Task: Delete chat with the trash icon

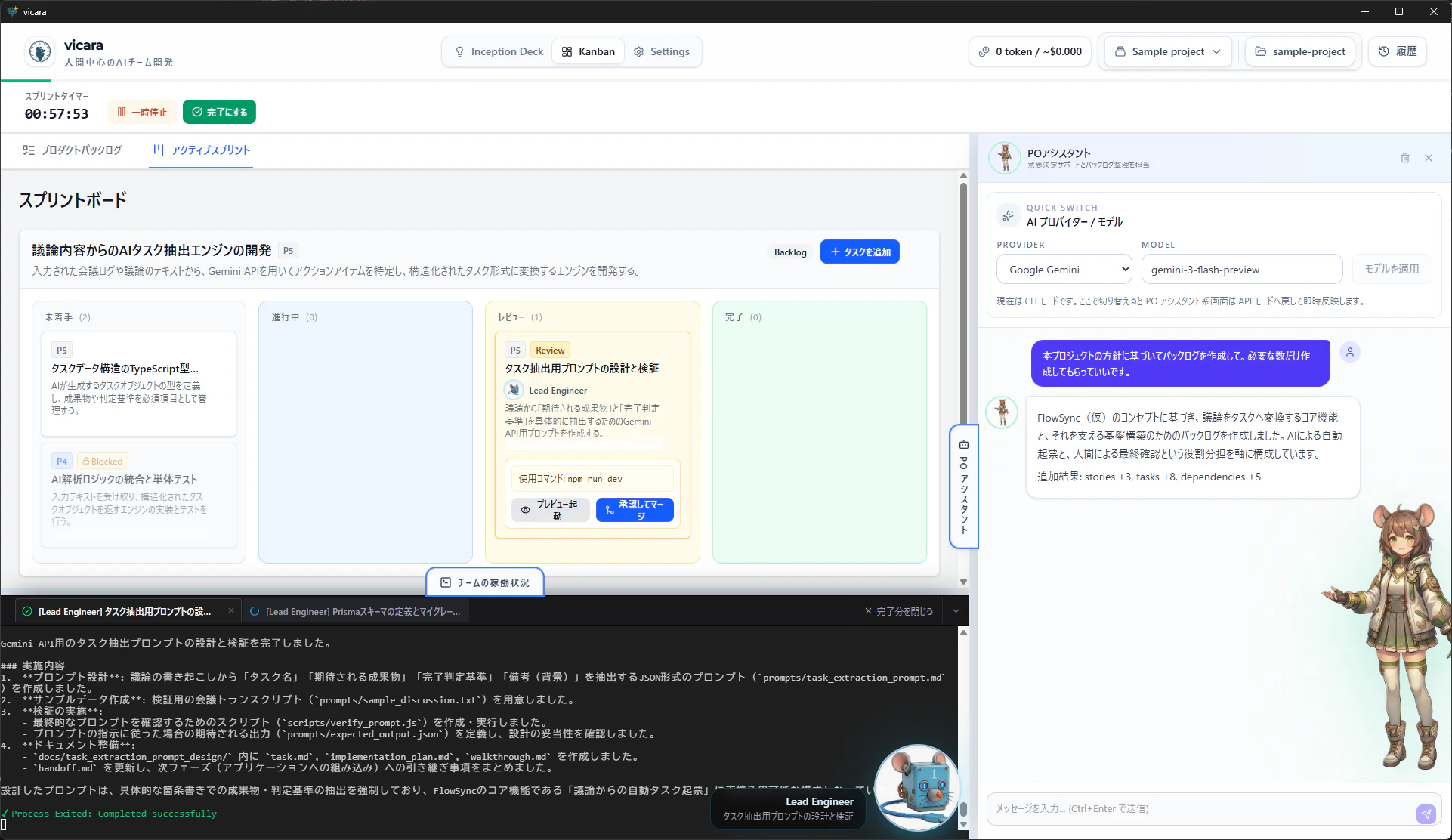Action: (1405, 158)
